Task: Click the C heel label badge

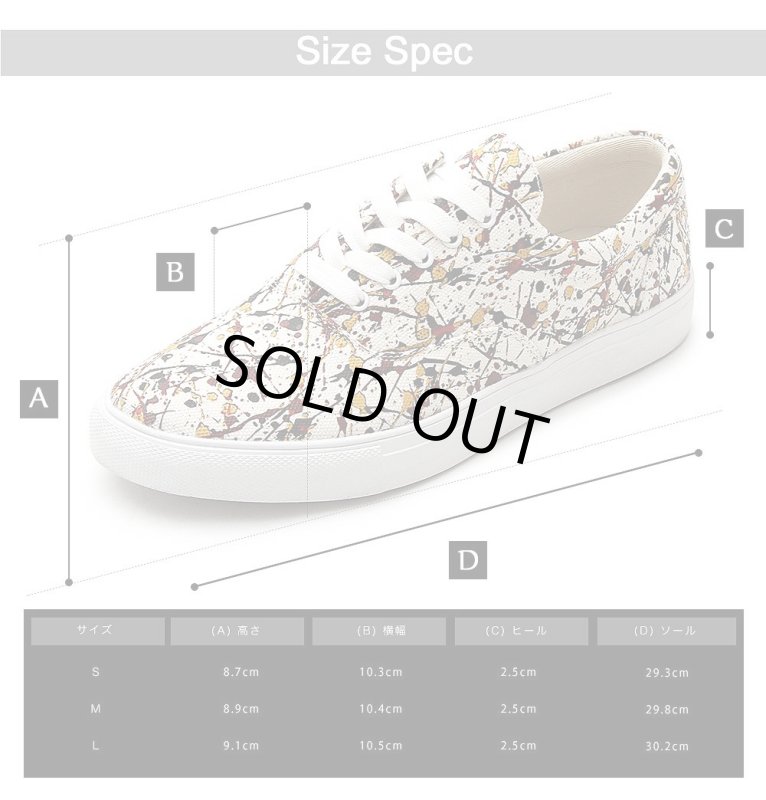Action: pyautogui.click(x=725, y=229)
